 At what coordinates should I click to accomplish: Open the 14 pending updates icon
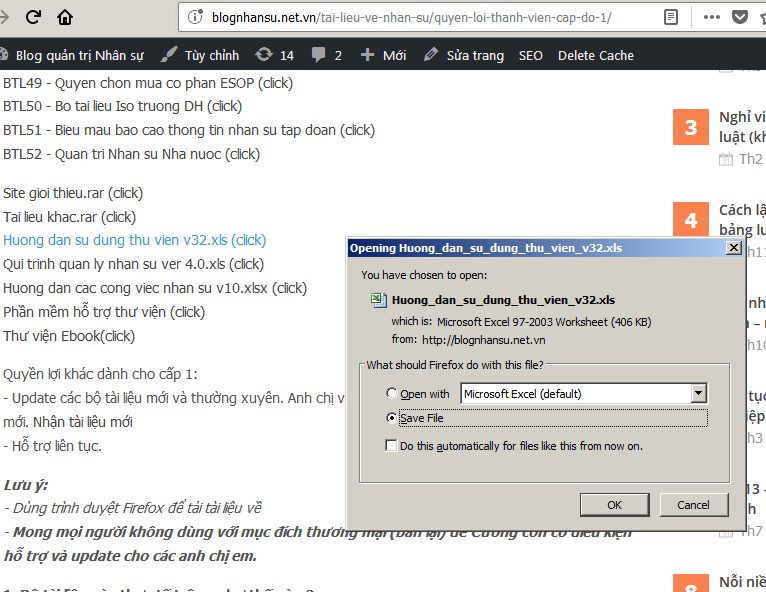(x=275, y=55)
